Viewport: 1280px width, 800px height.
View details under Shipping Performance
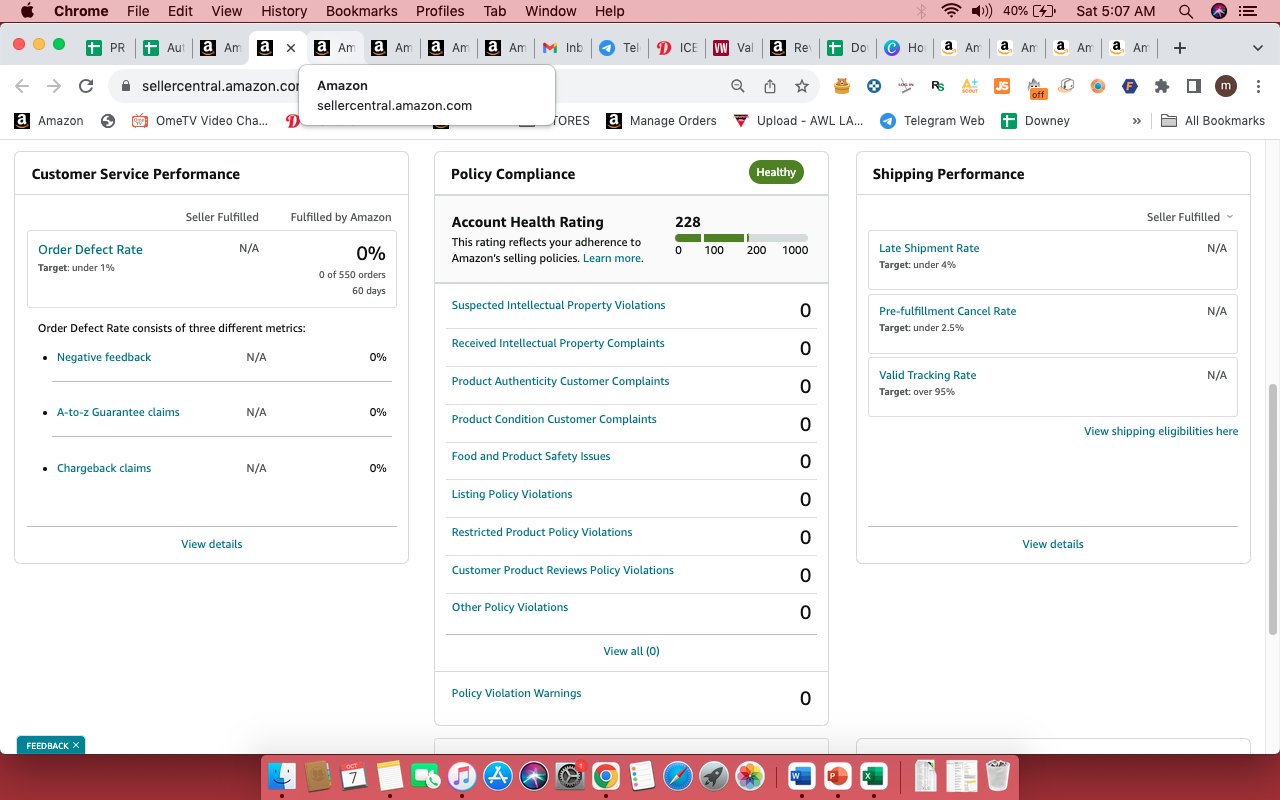(x=1053, y=544)
